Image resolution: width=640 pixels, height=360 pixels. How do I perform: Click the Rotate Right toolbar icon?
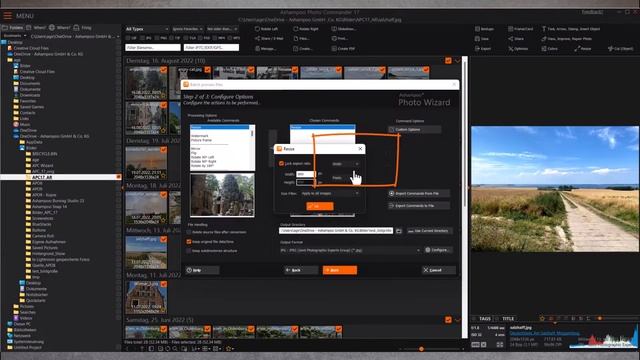point(296,29)
